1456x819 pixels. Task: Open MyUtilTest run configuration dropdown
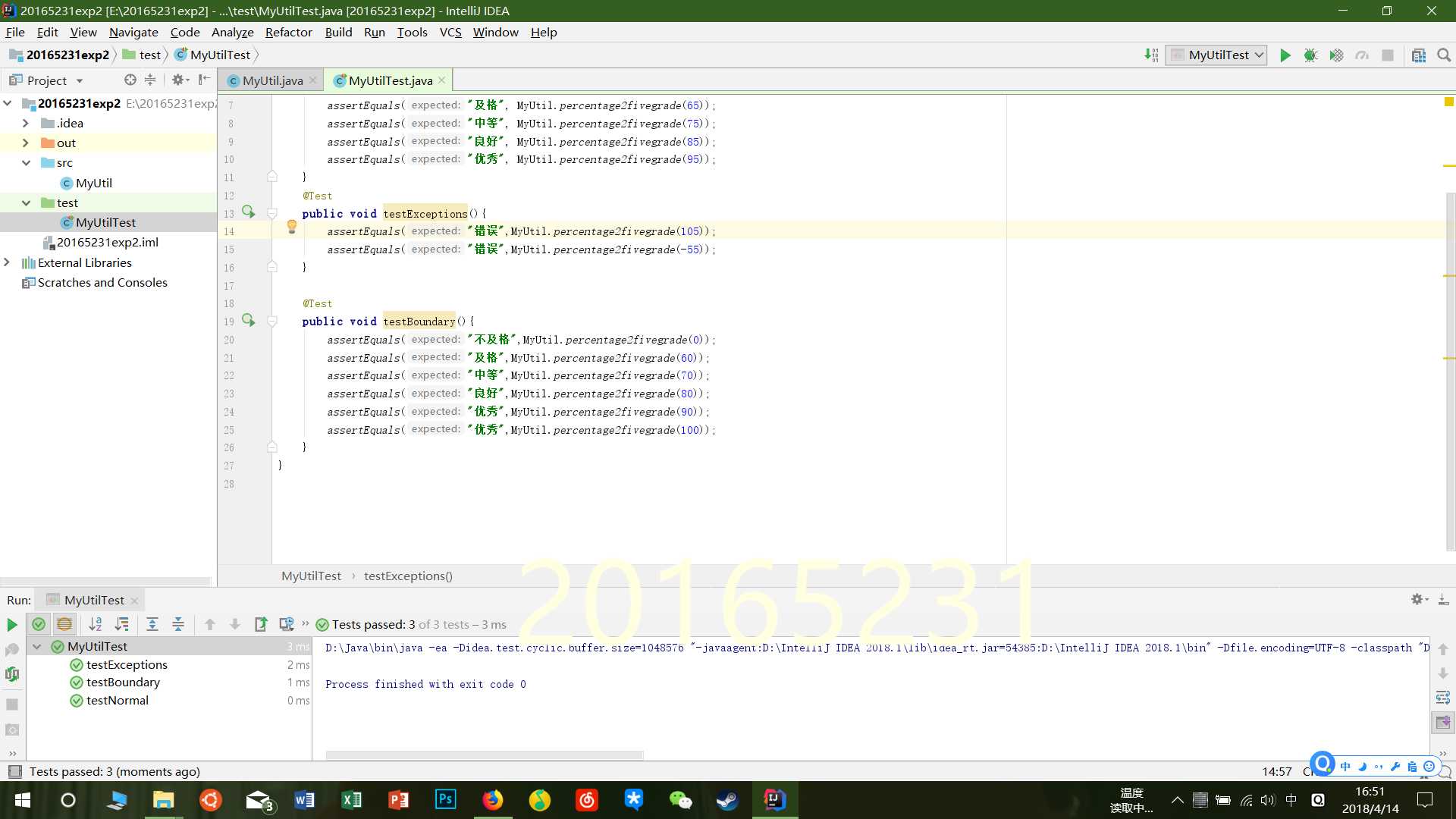[1217, 55]
